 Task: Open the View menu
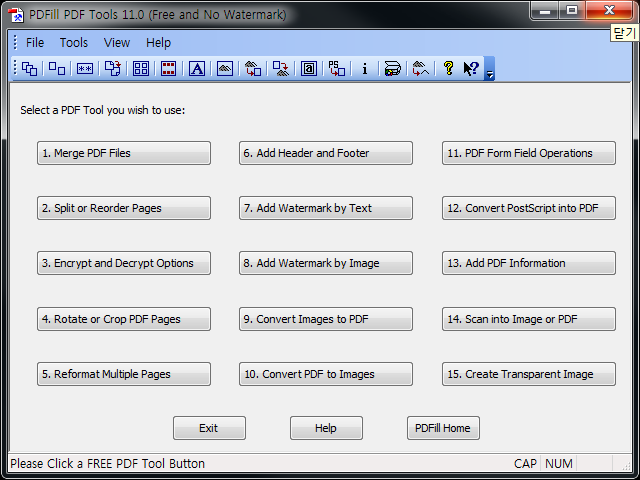pyautogui.click(x=117, y=43)
